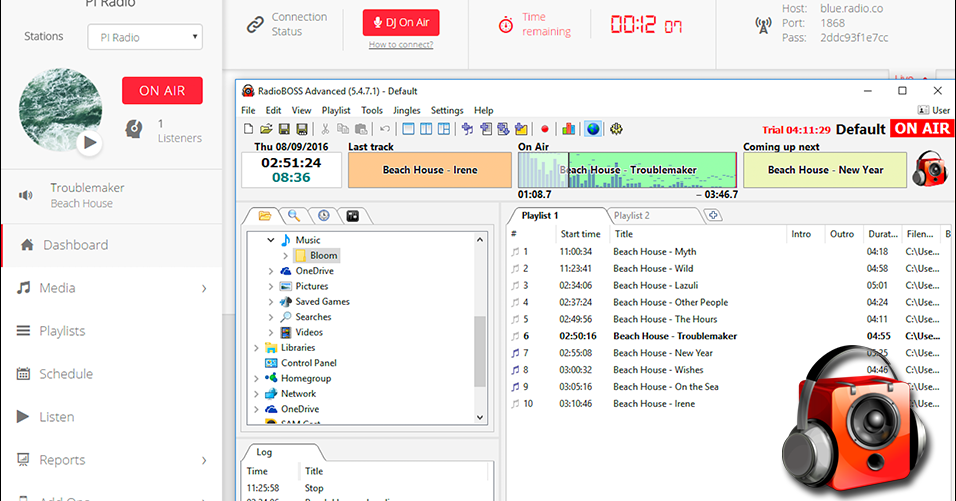Create a new playlist with the blank page icon
The image size is (956, 501).
pyautogui.click(x=248, y=129)
